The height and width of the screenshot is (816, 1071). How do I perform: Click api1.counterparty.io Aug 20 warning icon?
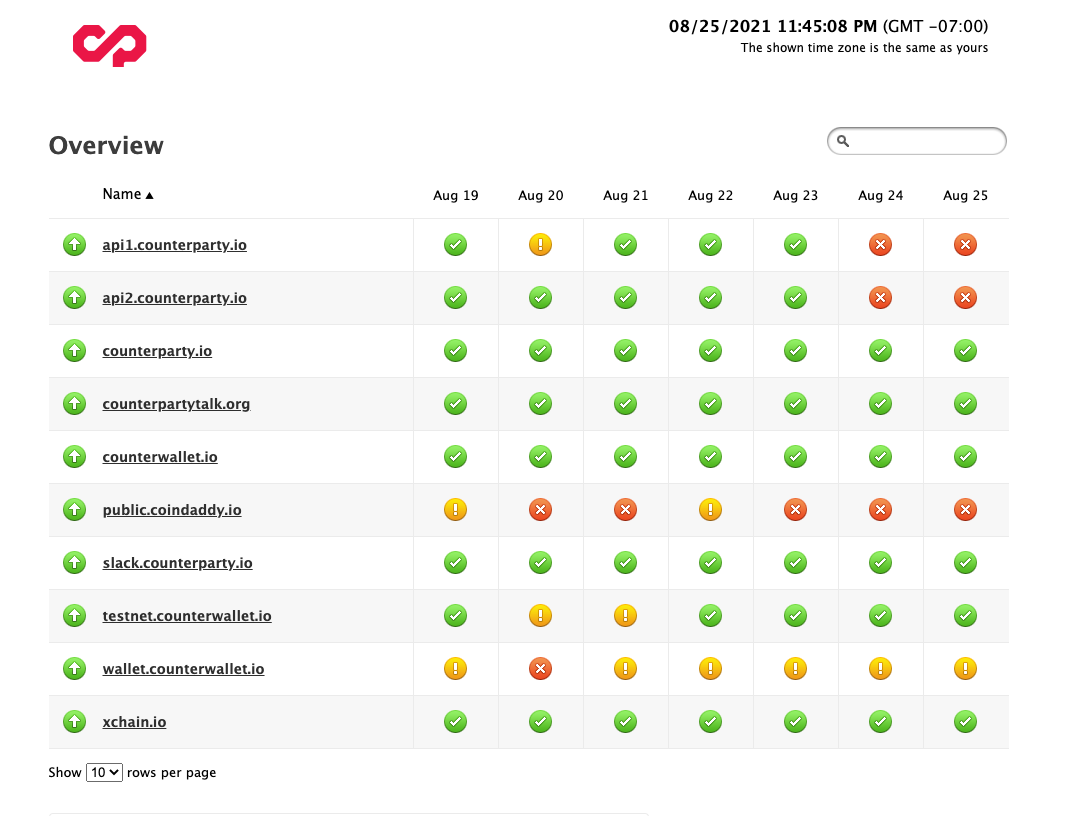tap(540, 244)
